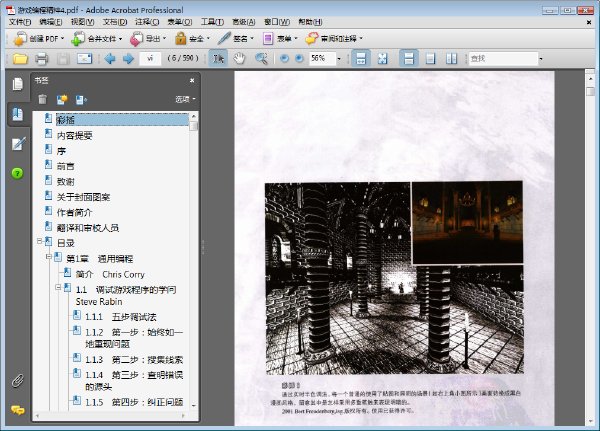Expand current bookmark icon next to new bookmark

tap(81, 100)
